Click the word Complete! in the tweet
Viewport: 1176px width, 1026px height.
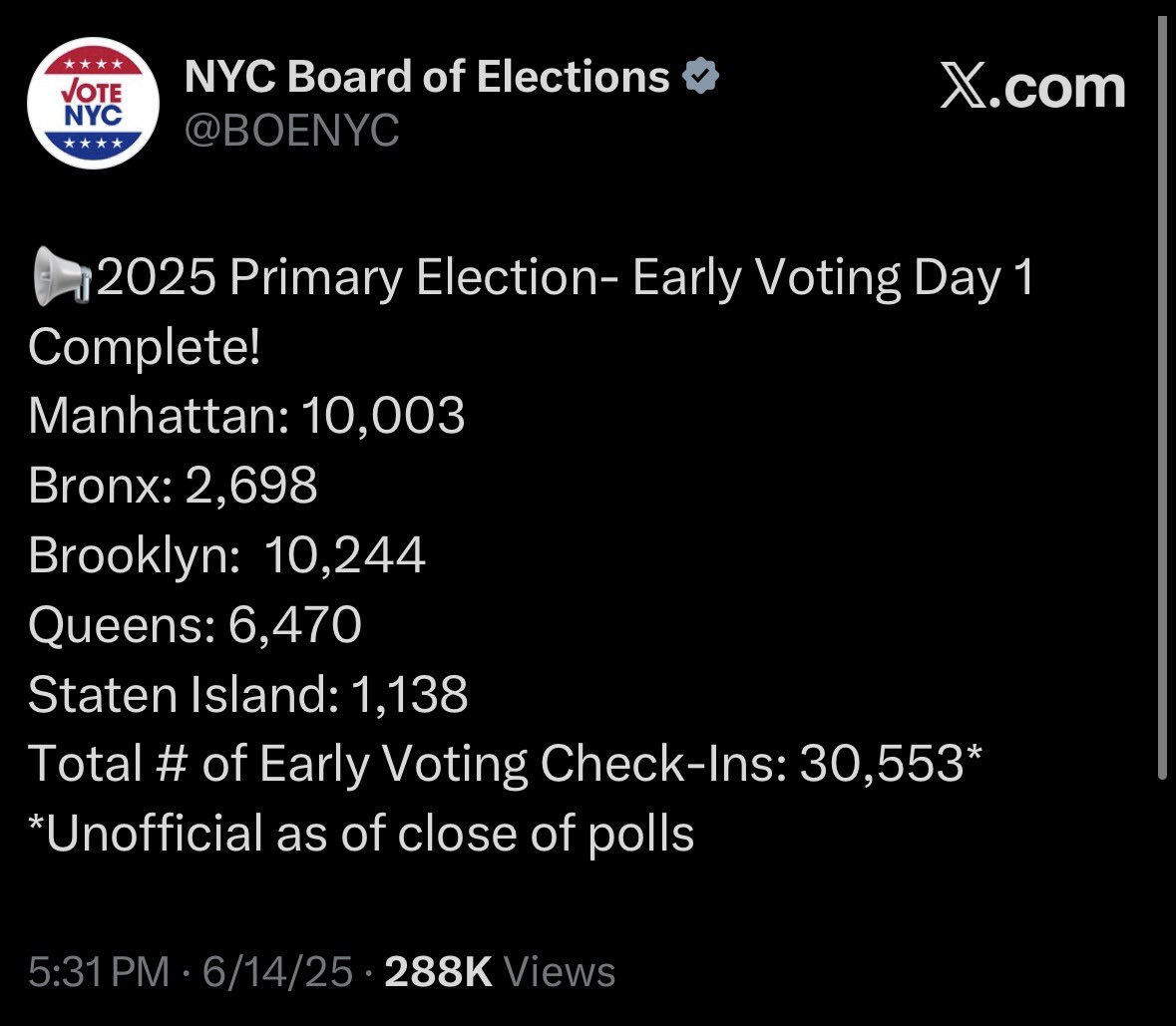(145, 347)
